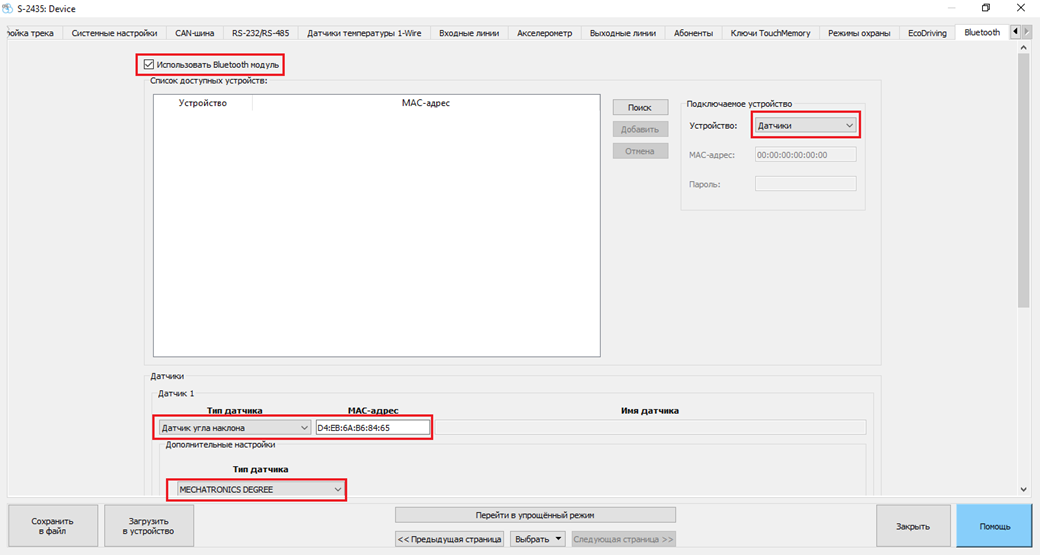Open the MECHATRONICS DEGREE dropdown

[x=258, y=490]
